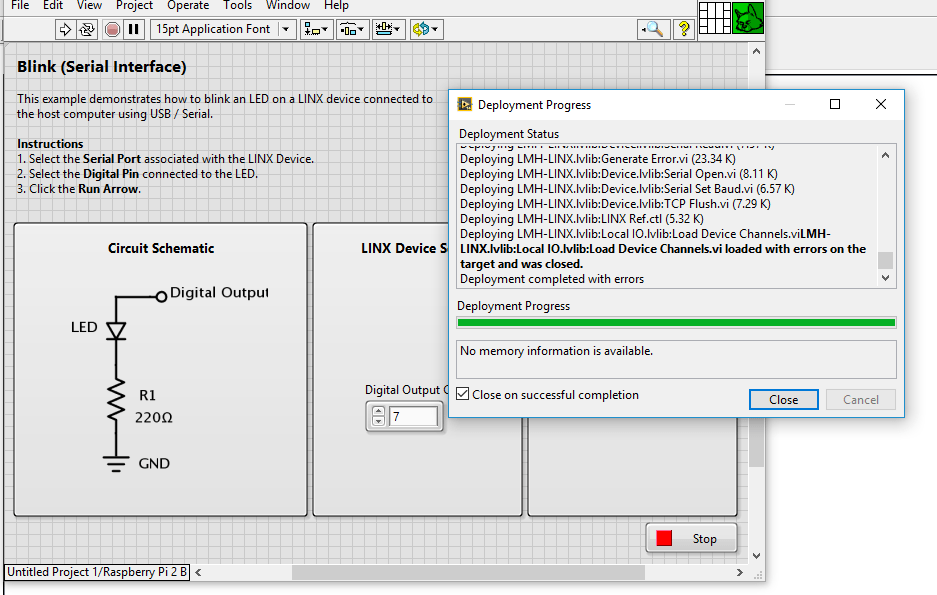The width and height of the screenshot is (937, 595).
Task: Uncheck Close on successful completion
Action: [463, 395]
